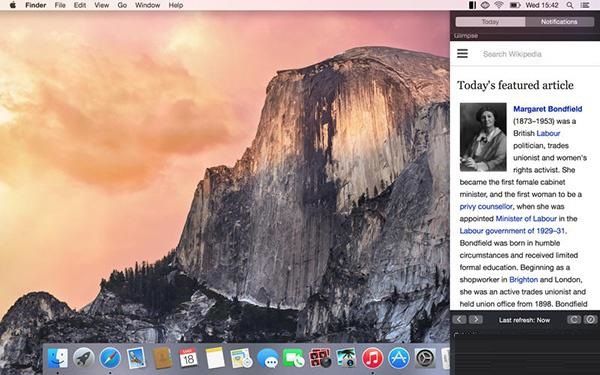Open the Brighton link

(x=523, y=279)
